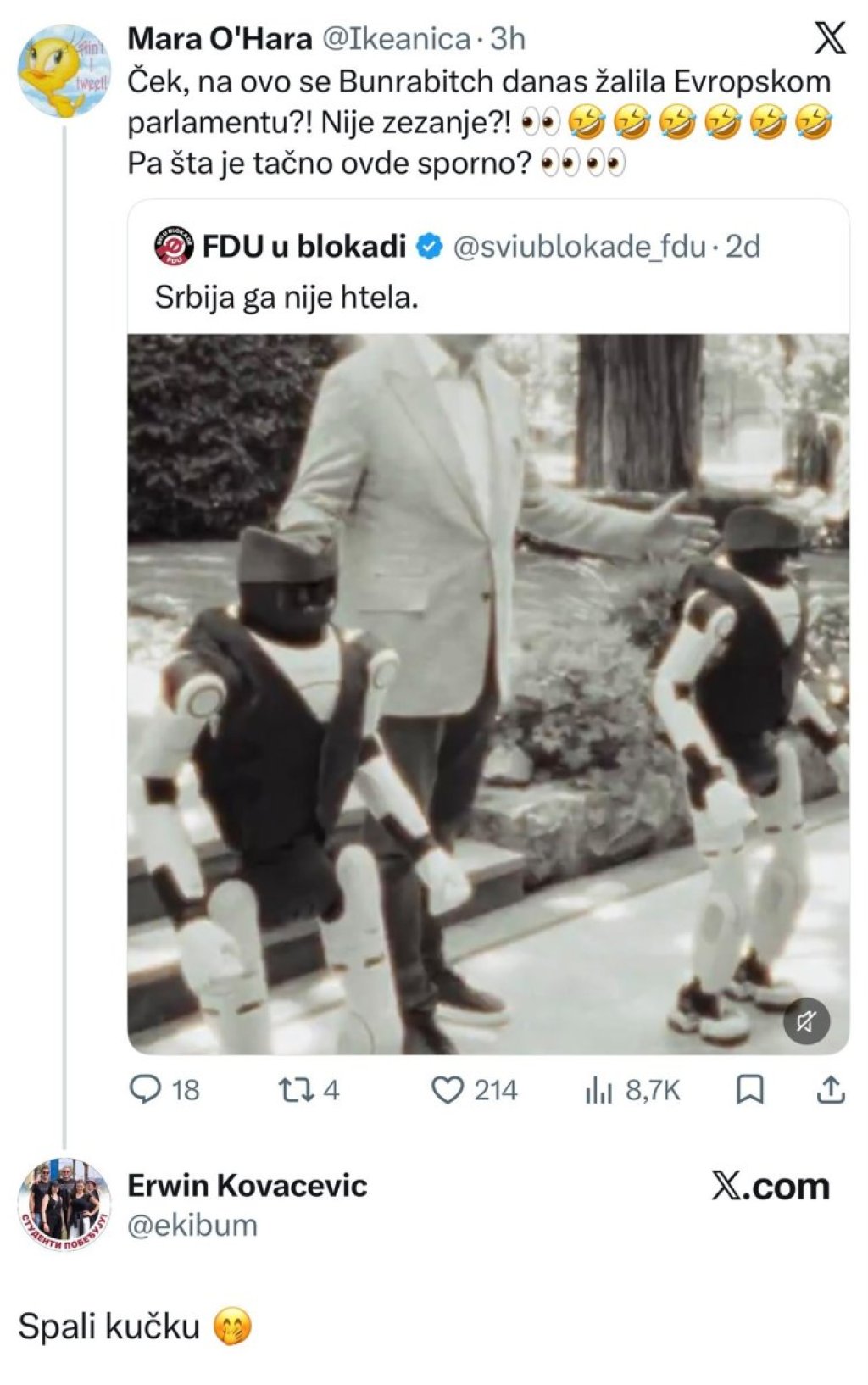The image size is (868, 1385).
Task: Visit the @ekibum handle
Action: (x=192, y=1225)
